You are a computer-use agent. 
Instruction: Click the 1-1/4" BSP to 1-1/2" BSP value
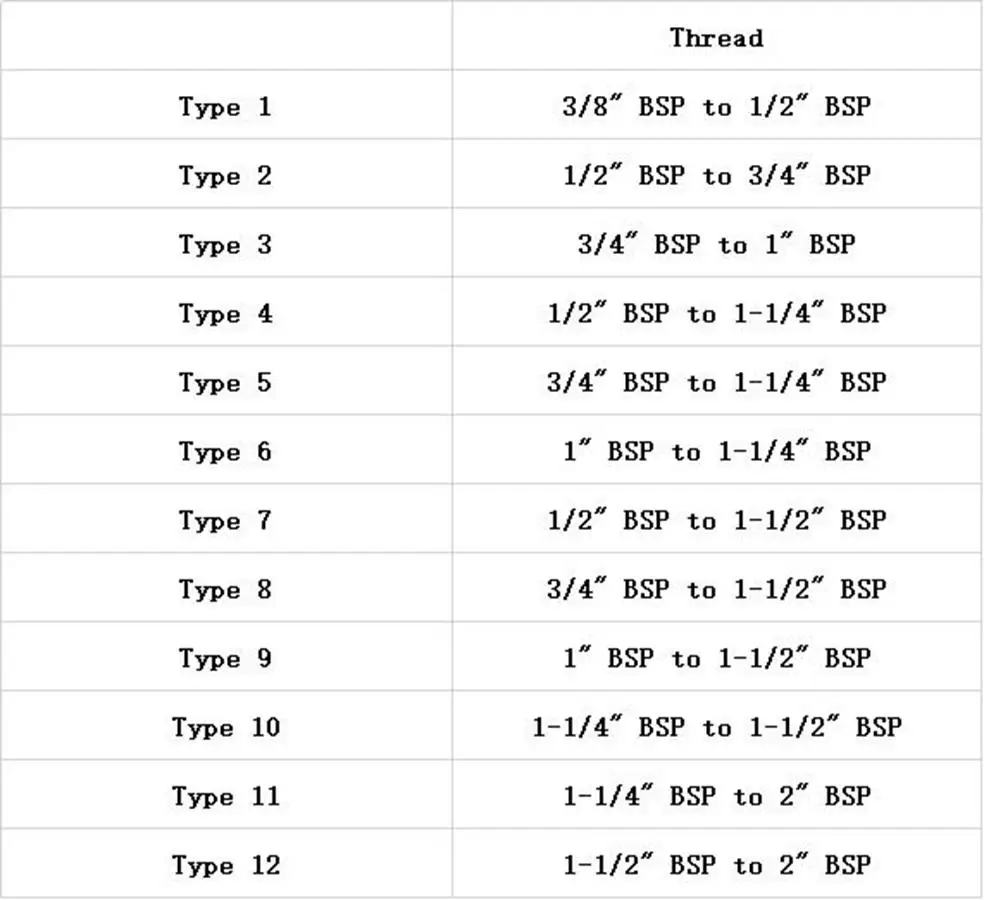click(x=716, y=727)
